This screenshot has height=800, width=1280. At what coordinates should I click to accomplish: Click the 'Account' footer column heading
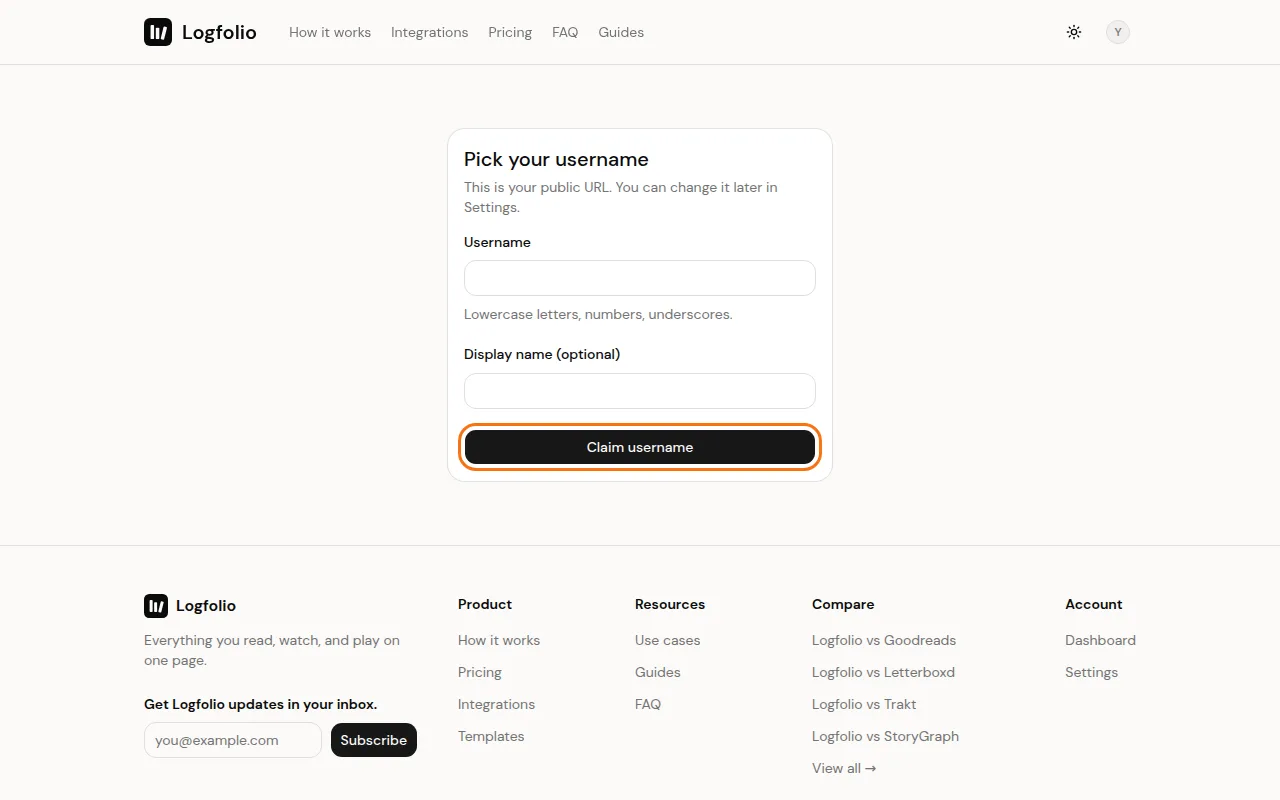pos(1093,604)
